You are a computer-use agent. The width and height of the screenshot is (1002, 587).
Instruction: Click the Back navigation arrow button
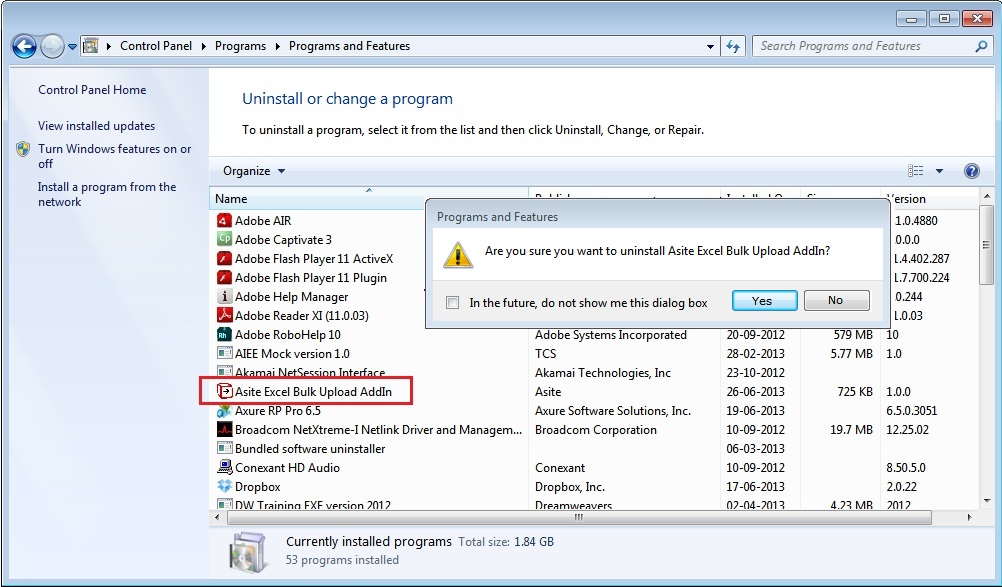(x=24, y=47)
